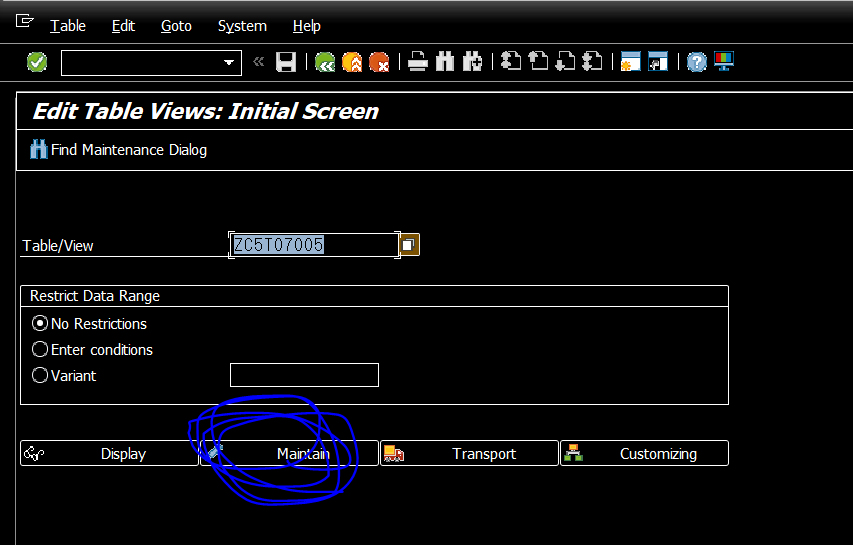Viewport: 853px width, 545px height.
Task: Click Find Maintenance Dialog button
Action: pos(119,150)
